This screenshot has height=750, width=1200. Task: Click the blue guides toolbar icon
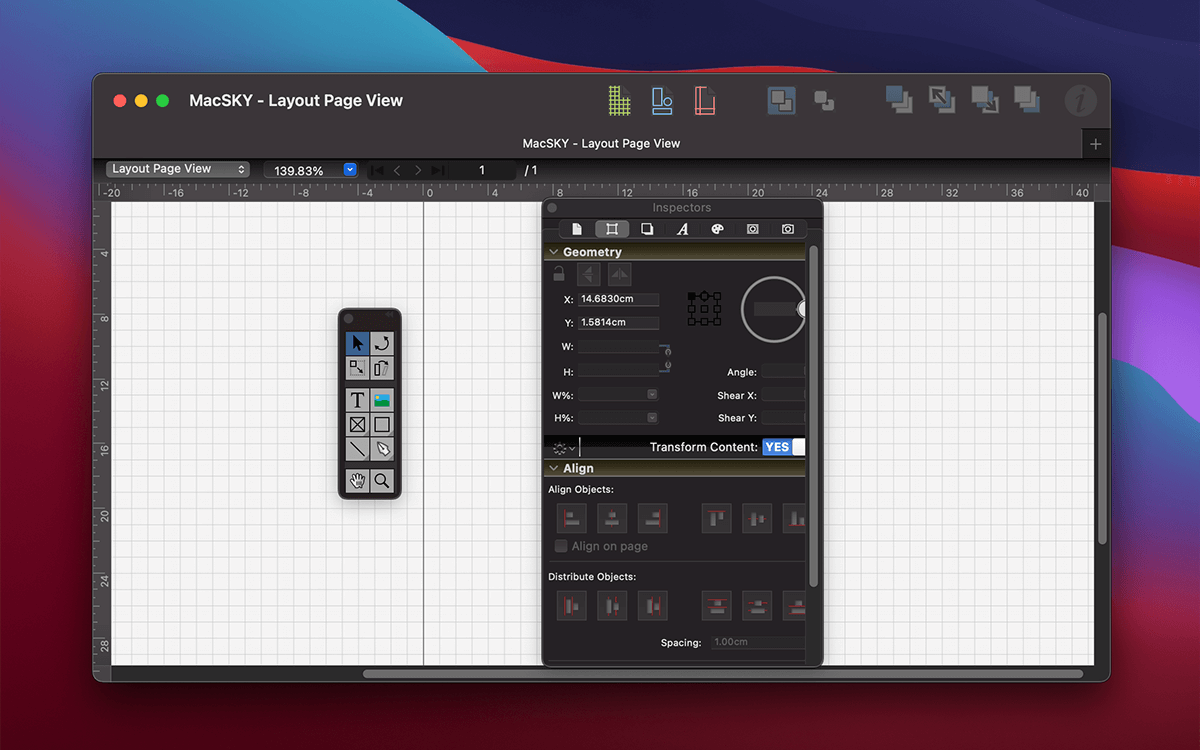(662, 100)
